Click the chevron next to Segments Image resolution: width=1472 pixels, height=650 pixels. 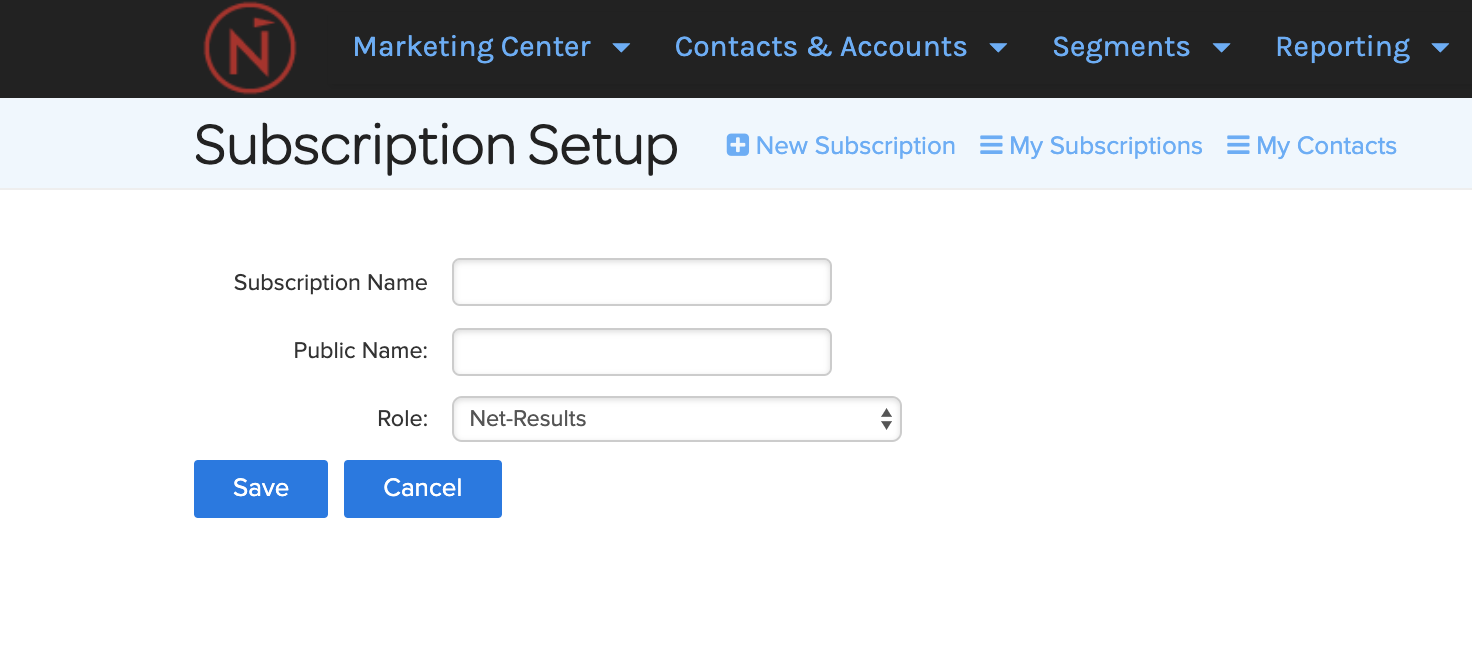coord(1222,47)
